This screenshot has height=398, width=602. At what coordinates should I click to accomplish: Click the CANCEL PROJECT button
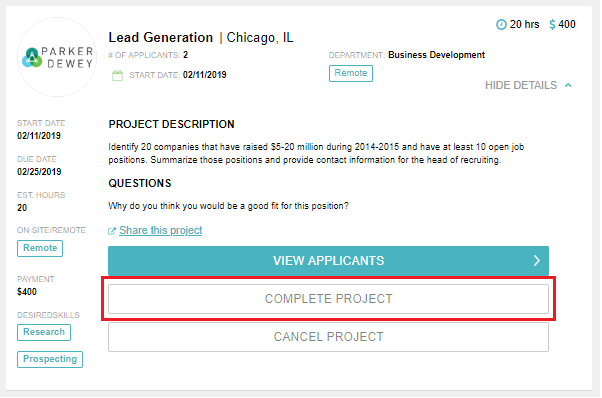point(328,337)
